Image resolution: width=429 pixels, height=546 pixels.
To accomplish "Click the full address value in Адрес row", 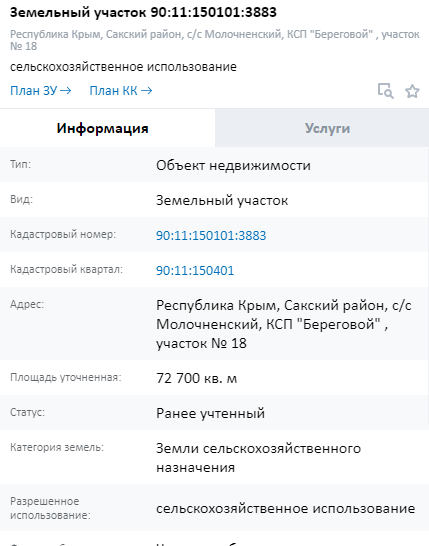I will point(283,324).
